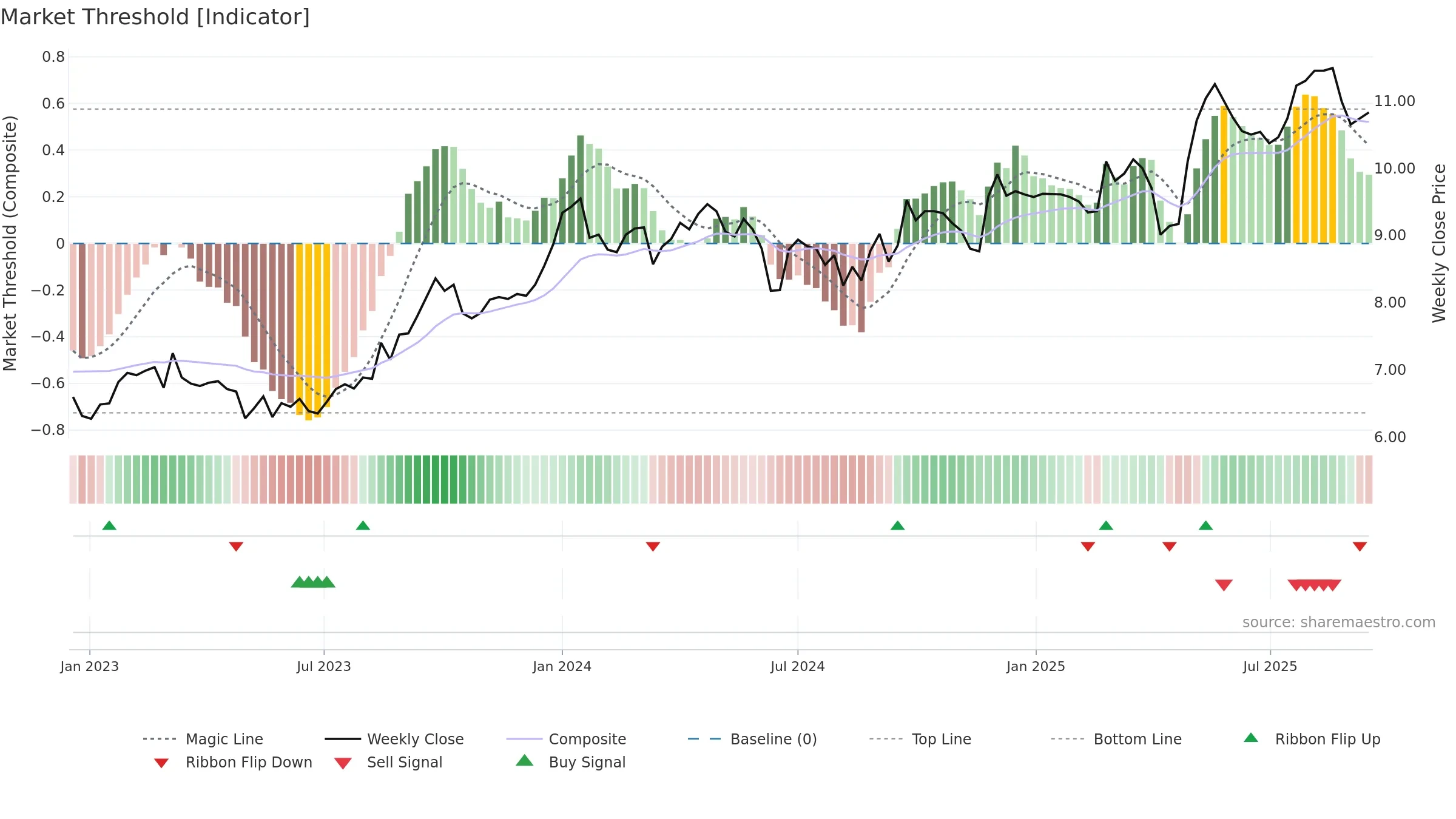Toggle the Weekly Close legend entry
Viewport: 1456px width, 819px height.
point(394,739)
